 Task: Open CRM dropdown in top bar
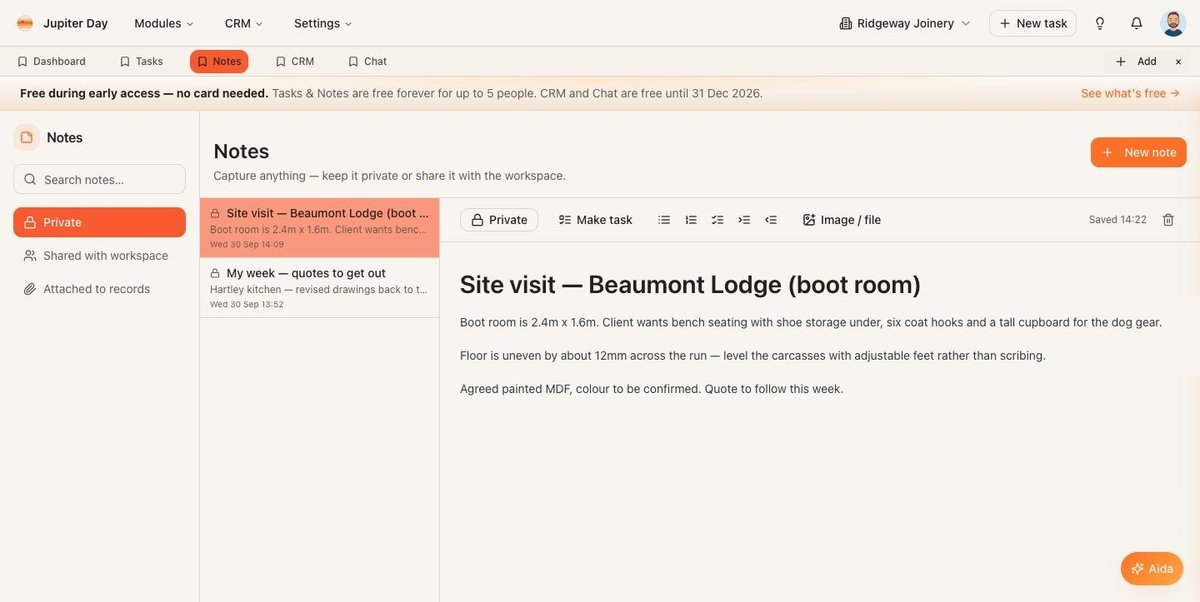tap(244, 23)
